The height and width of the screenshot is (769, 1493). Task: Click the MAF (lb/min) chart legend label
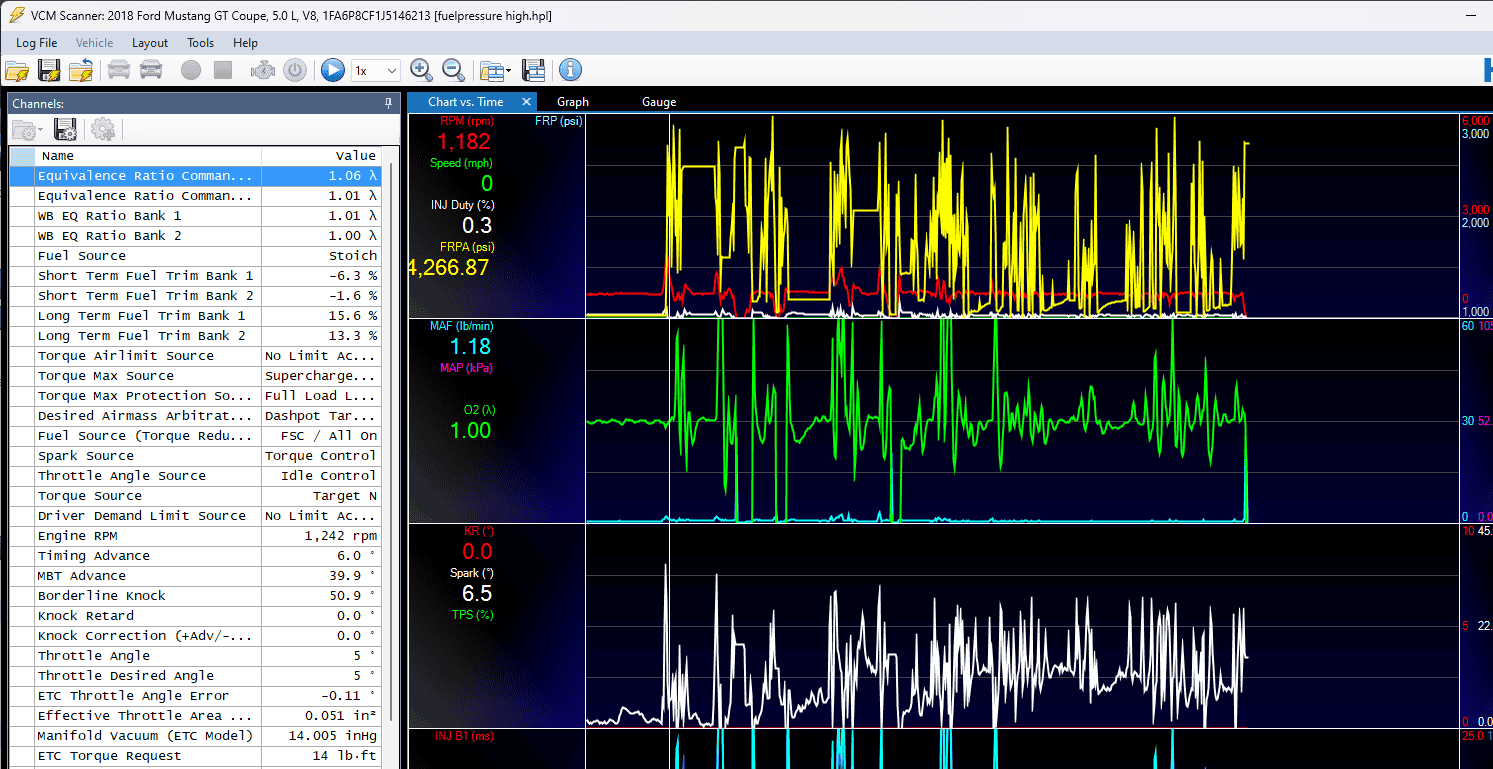click(x=462, y=326)
